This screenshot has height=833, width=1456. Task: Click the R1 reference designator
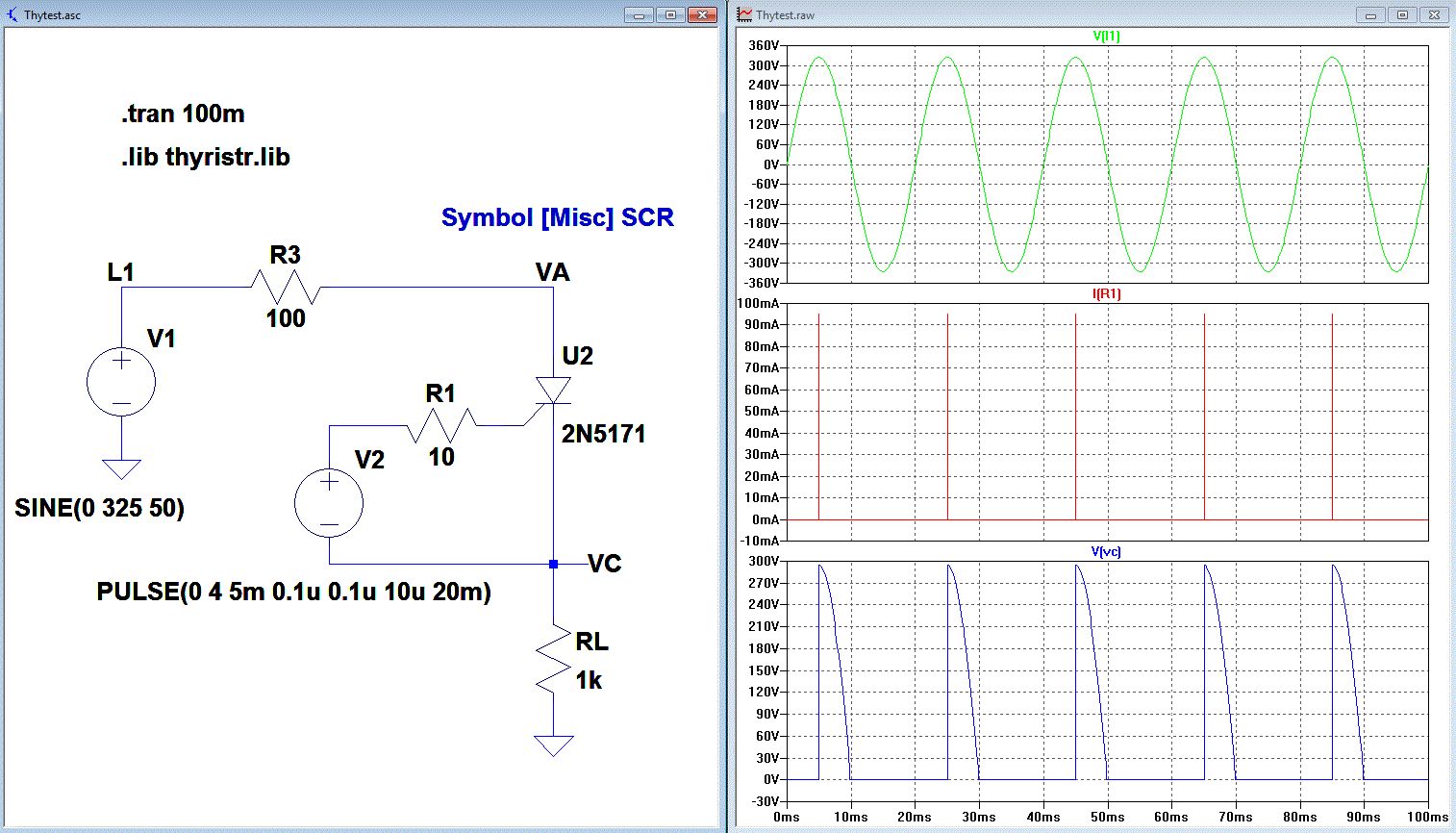click(440, 393)
